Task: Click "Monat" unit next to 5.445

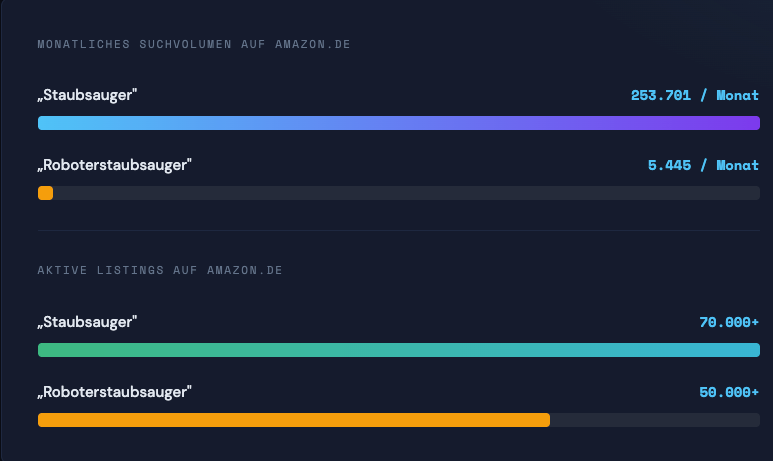Action: [x=737, y=165]
